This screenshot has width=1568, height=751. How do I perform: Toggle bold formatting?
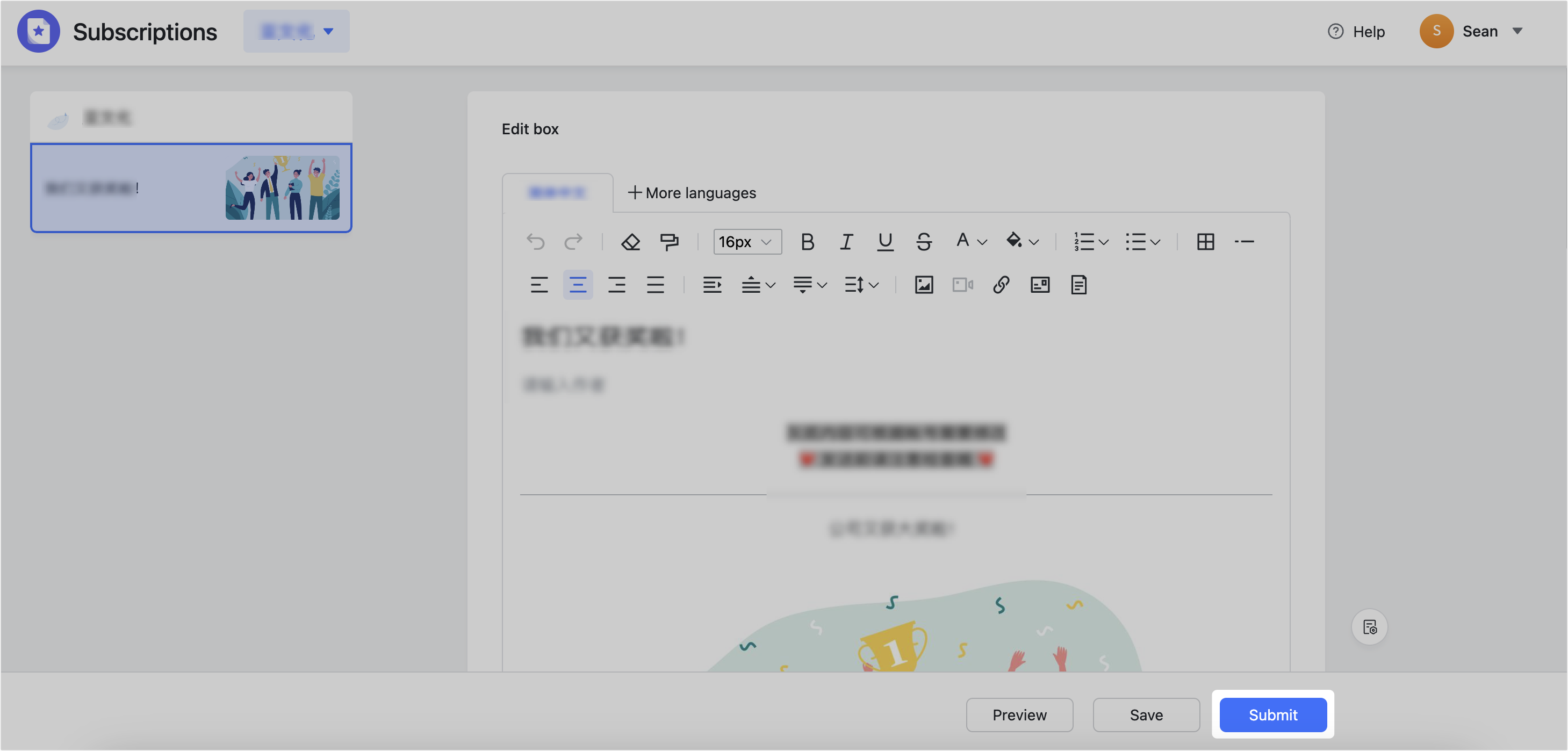coord(807,242)
